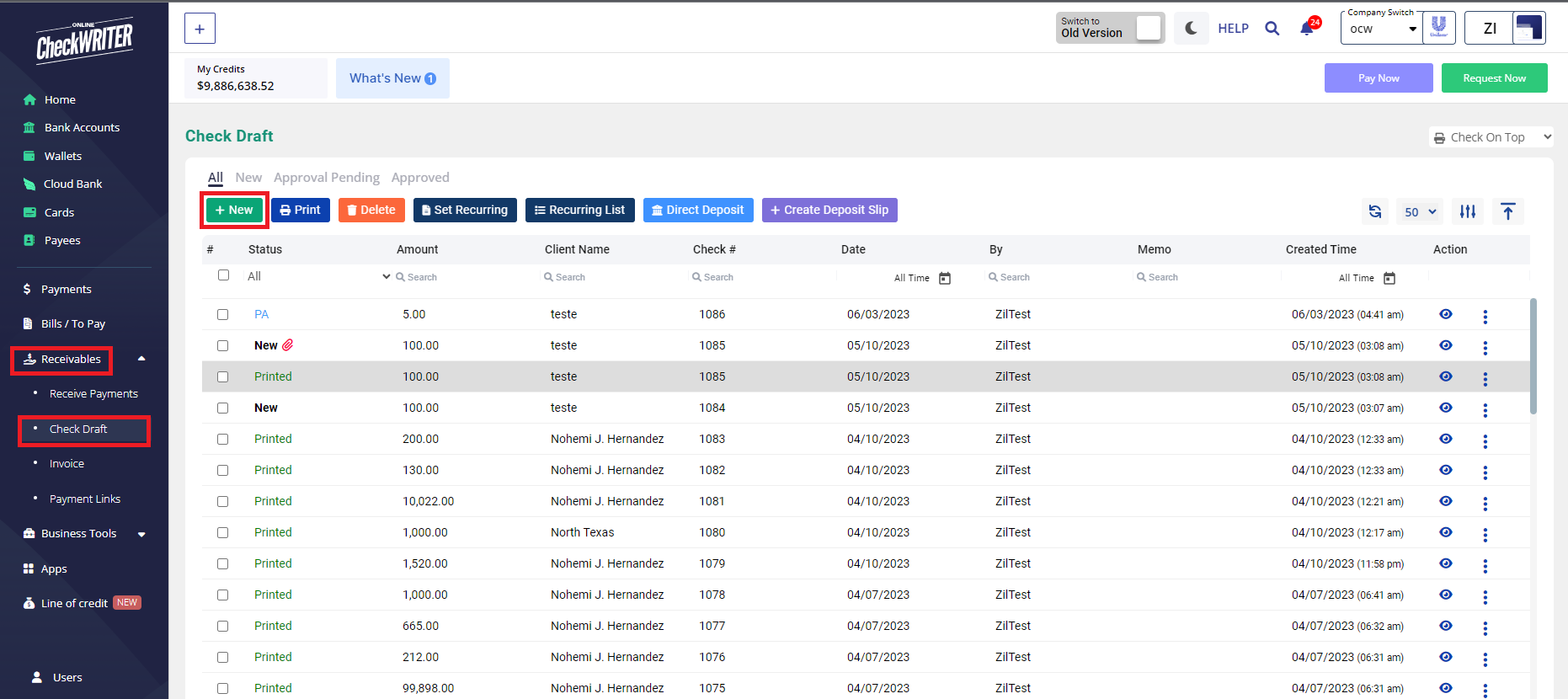This screenshot has height=699, width=1568.
Task: Click the company logo icon beside OCW
Action: pyautogui.click(x=1439, y=28)
